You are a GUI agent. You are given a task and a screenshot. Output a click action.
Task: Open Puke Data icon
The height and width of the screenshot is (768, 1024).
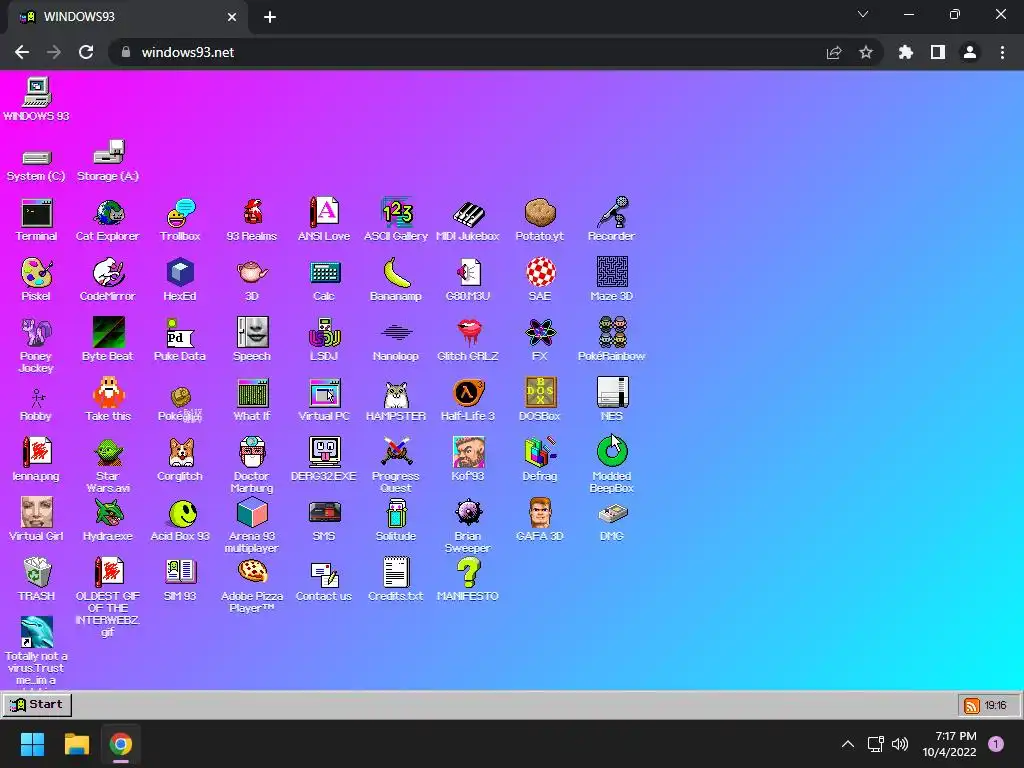(180, 334)
